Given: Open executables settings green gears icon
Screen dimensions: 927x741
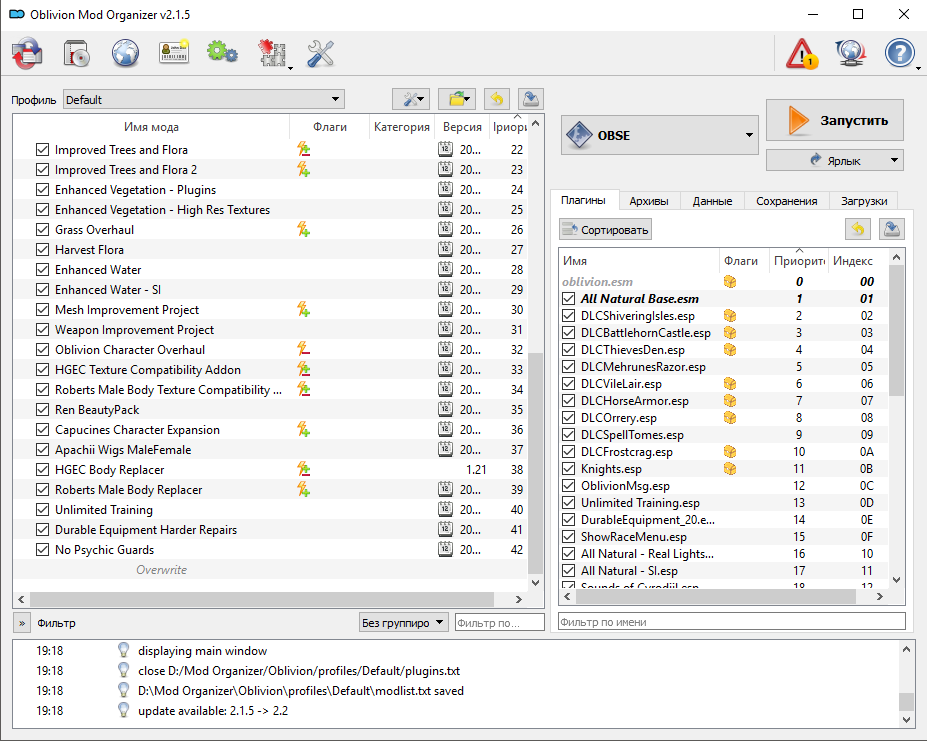Looking at the screenshot, I should [222, 52].
